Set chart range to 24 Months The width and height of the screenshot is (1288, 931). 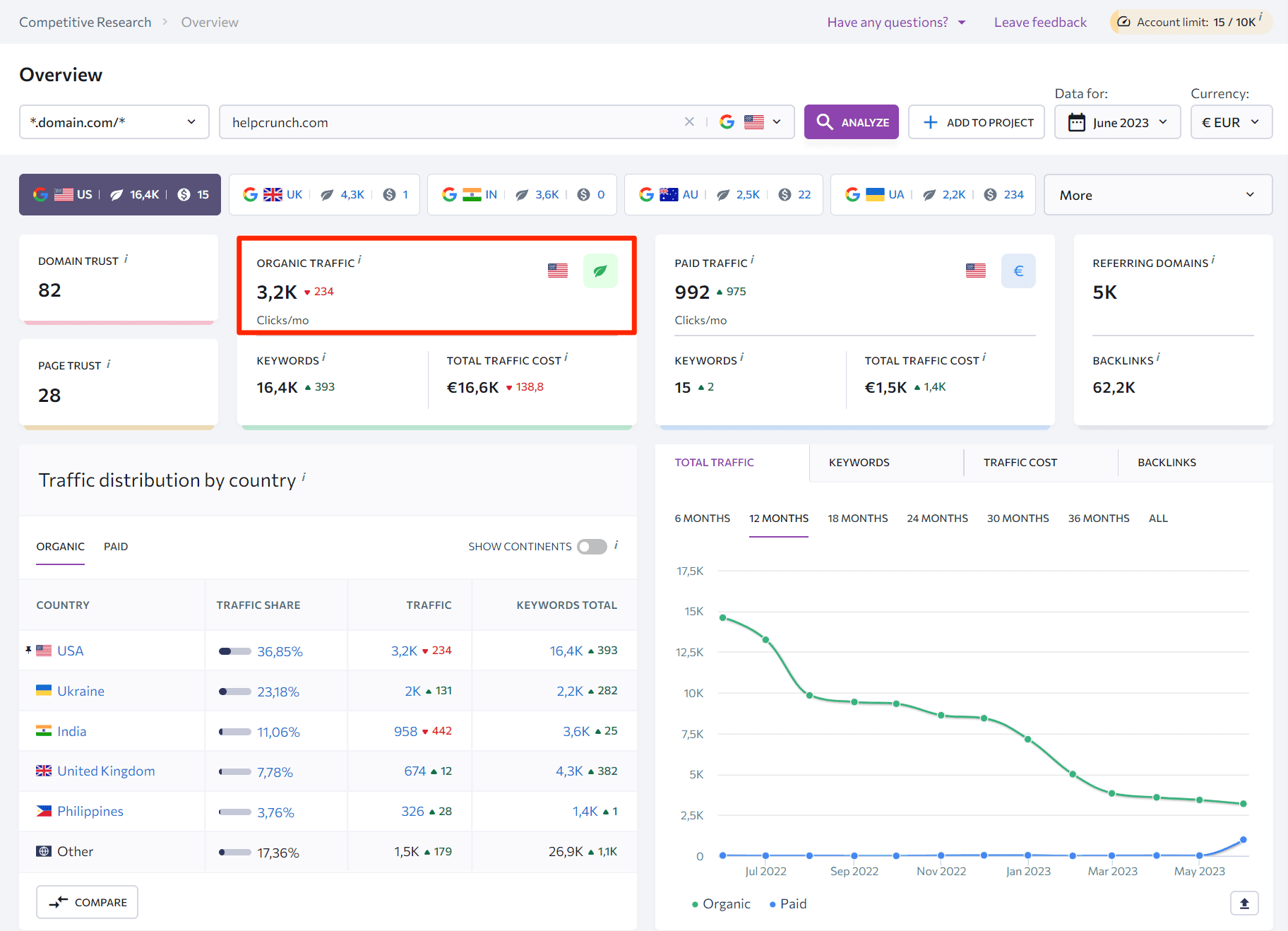click(937, 518)
